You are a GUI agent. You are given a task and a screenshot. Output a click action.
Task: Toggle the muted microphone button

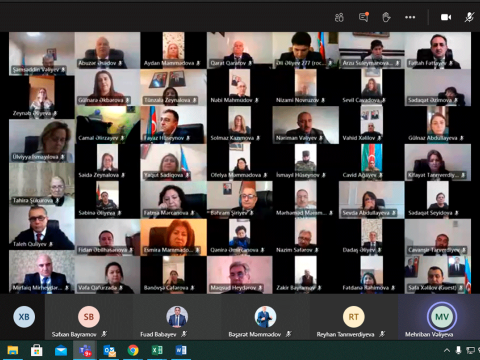(469, 17)
